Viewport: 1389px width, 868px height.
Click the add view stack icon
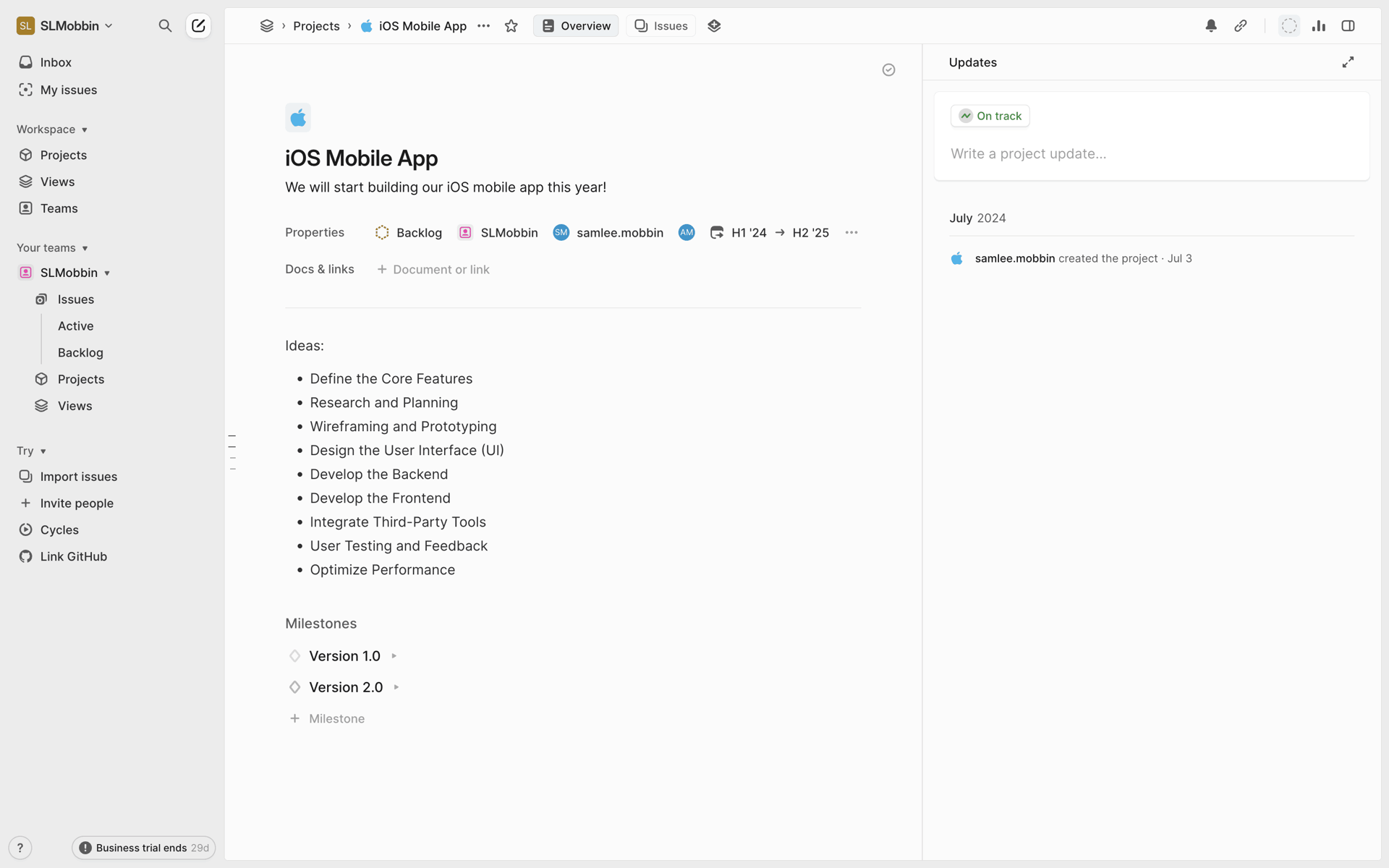coord(714,26)
